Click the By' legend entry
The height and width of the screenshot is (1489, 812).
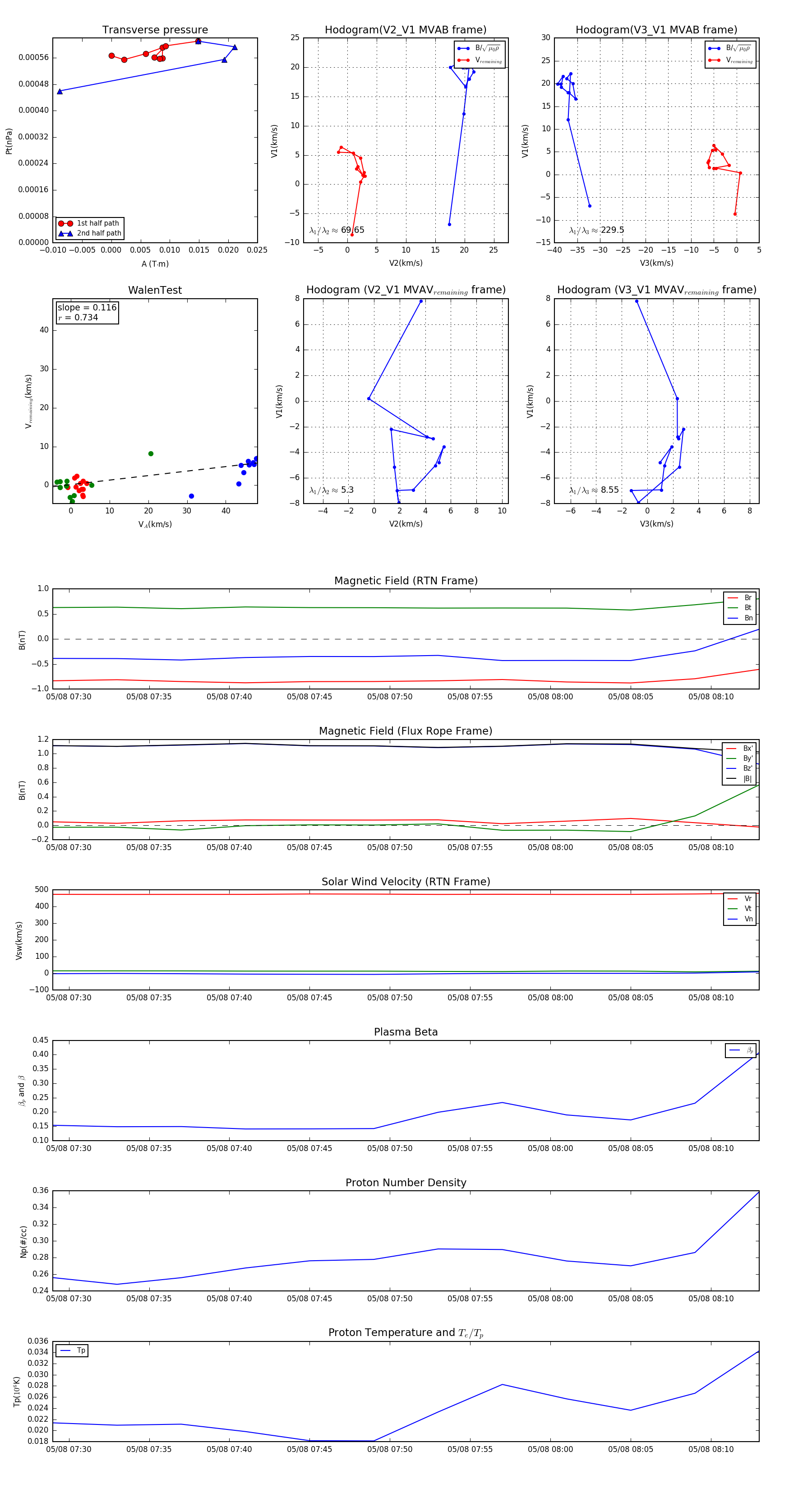pyautogui.click(x=740, y=758)
